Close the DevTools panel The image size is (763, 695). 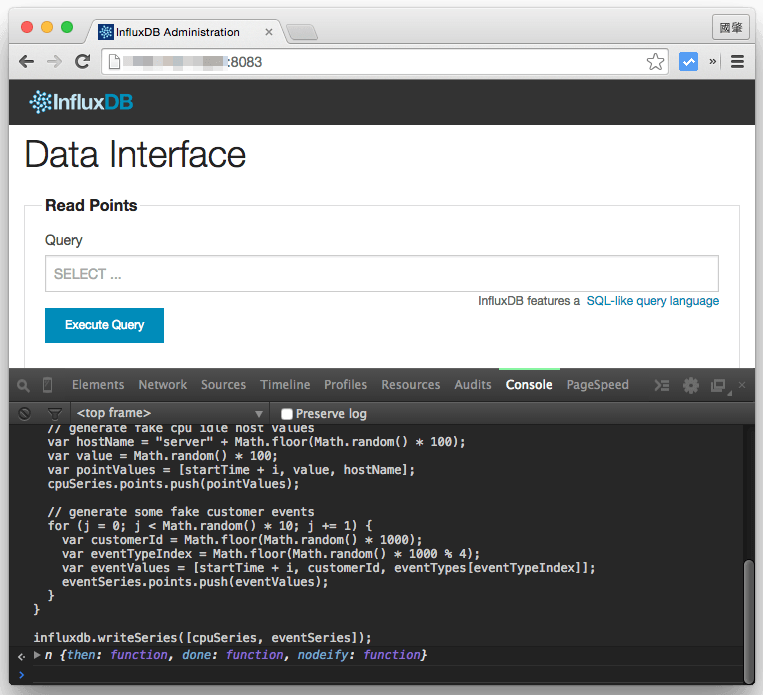742,385
